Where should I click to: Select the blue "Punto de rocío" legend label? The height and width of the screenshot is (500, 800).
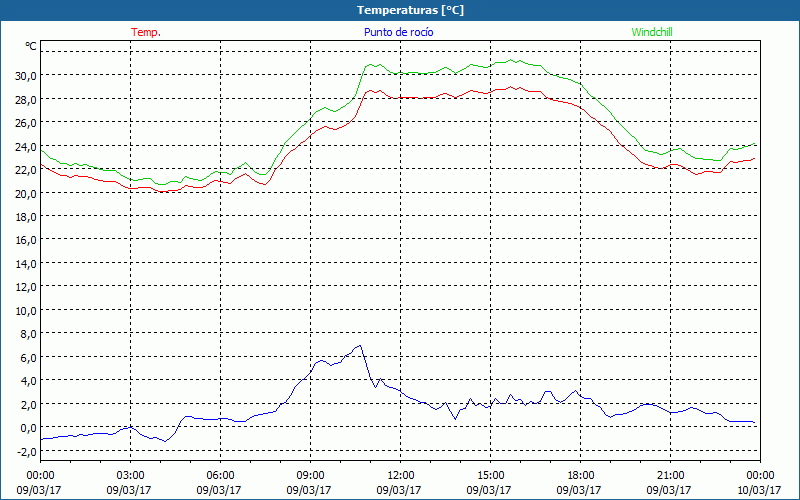[398, 32]
